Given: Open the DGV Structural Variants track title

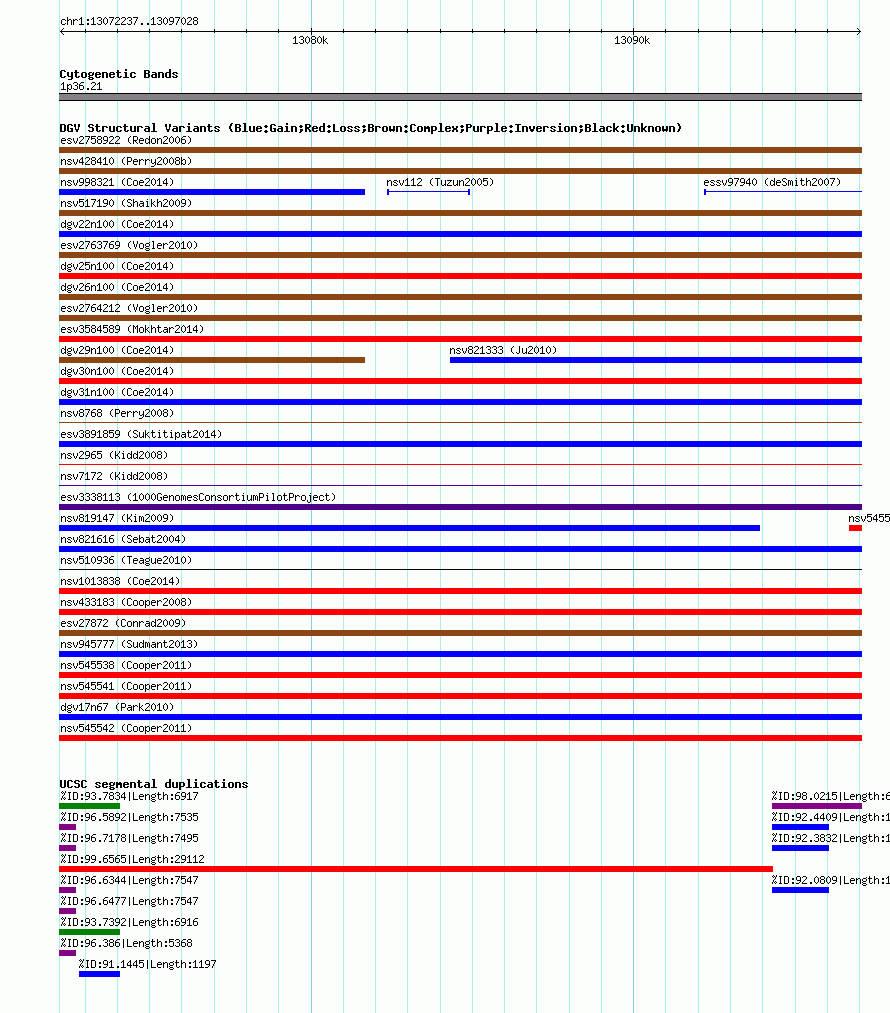Looking at the screenshot, I should [371, 128].
